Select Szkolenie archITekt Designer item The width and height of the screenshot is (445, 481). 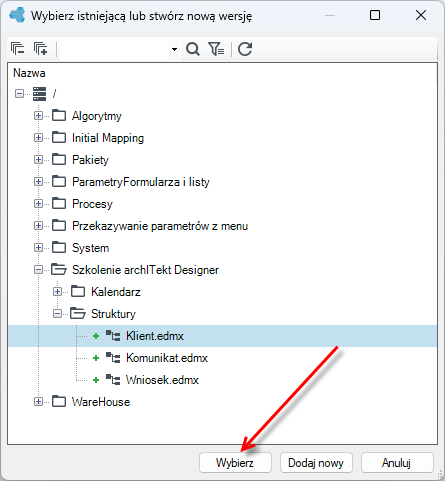[x=145, y=270]
